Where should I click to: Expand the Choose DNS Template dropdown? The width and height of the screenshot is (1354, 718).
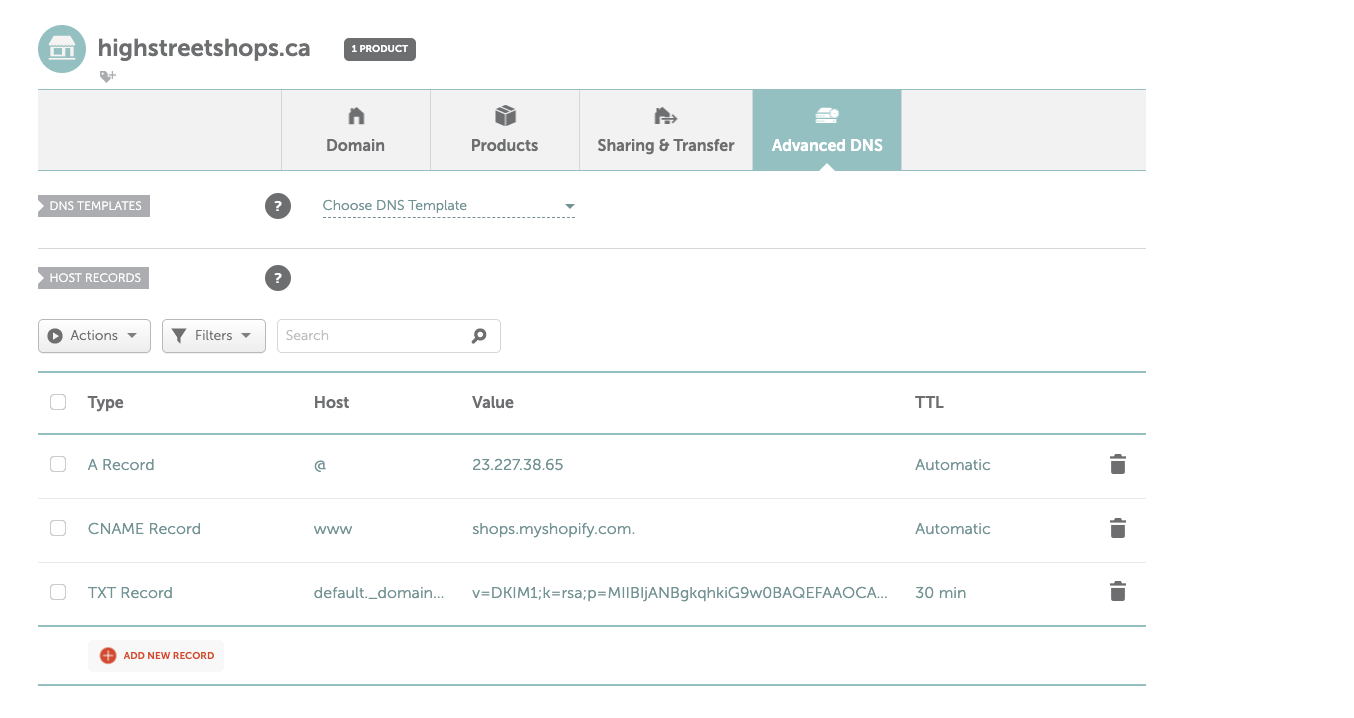tap(448, 206)
